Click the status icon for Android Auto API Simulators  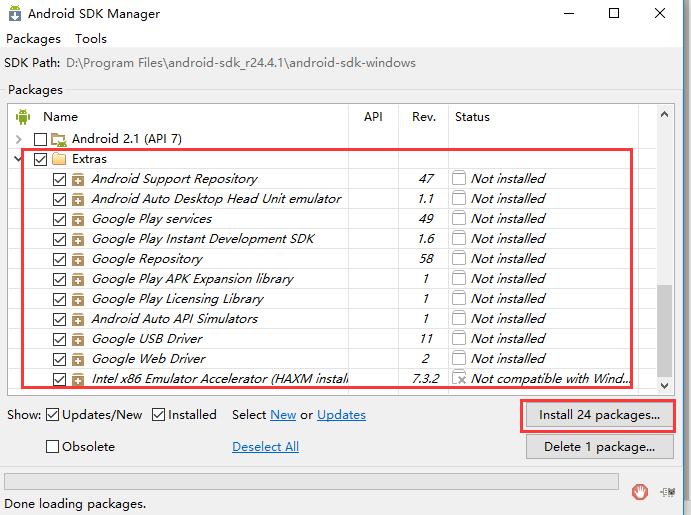coord(459,319)
